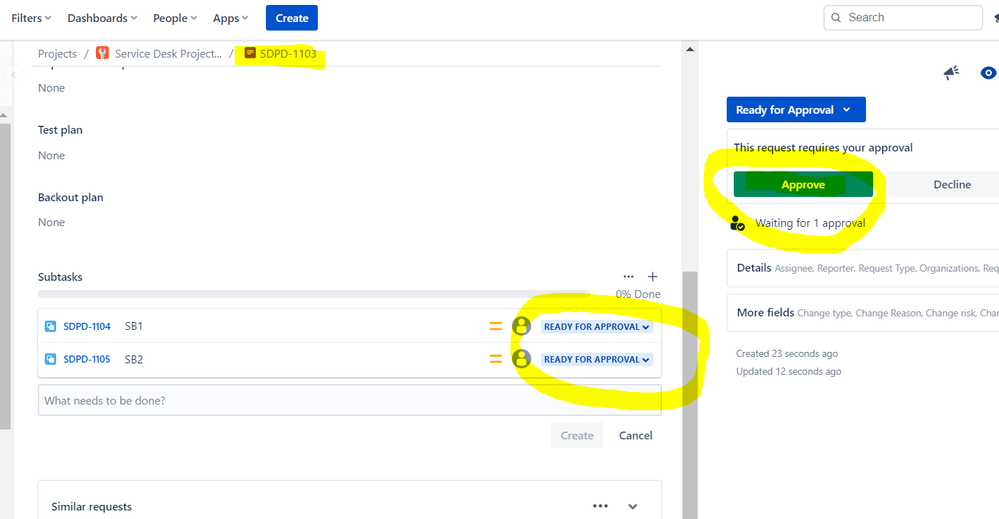Image resolution: width=999 pixels, height=519 pixels.
Task: Open the Dashboards menu
Action: (102, 18)
